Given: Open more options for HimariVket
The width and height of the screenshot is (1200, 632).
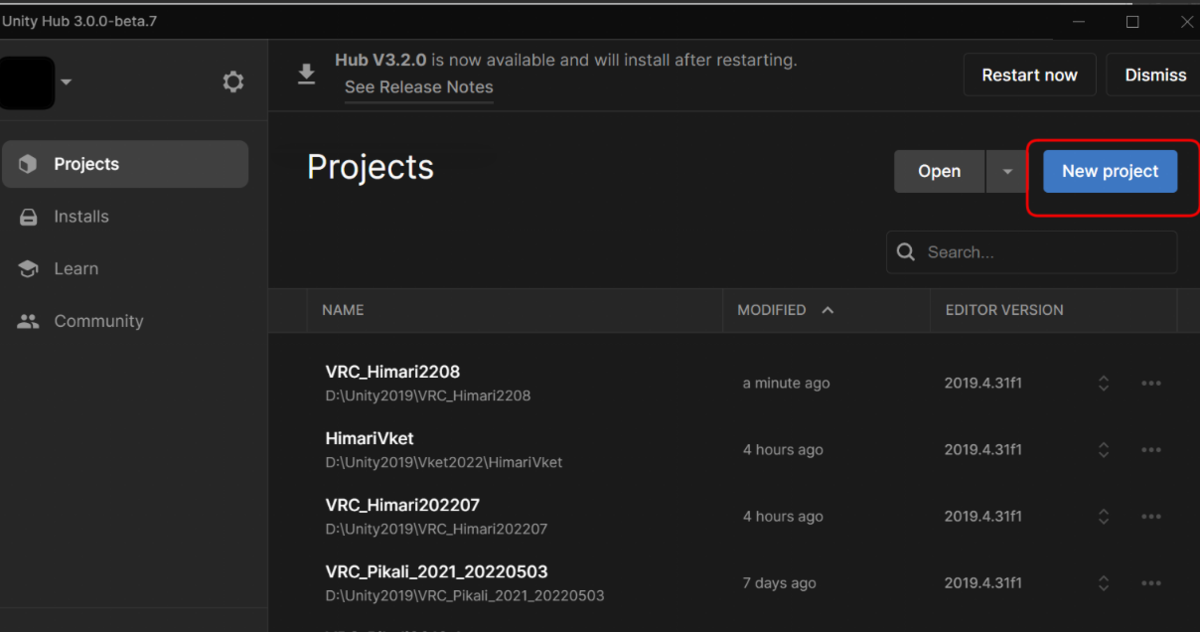Looking at the screenshot, I should pyautogui.click(x=1151, y=450).
